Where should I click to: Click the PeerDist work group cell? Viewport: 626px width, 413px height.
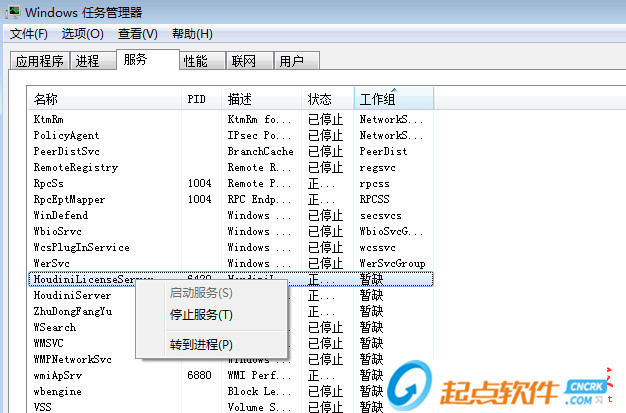click(x=383, y=151)
